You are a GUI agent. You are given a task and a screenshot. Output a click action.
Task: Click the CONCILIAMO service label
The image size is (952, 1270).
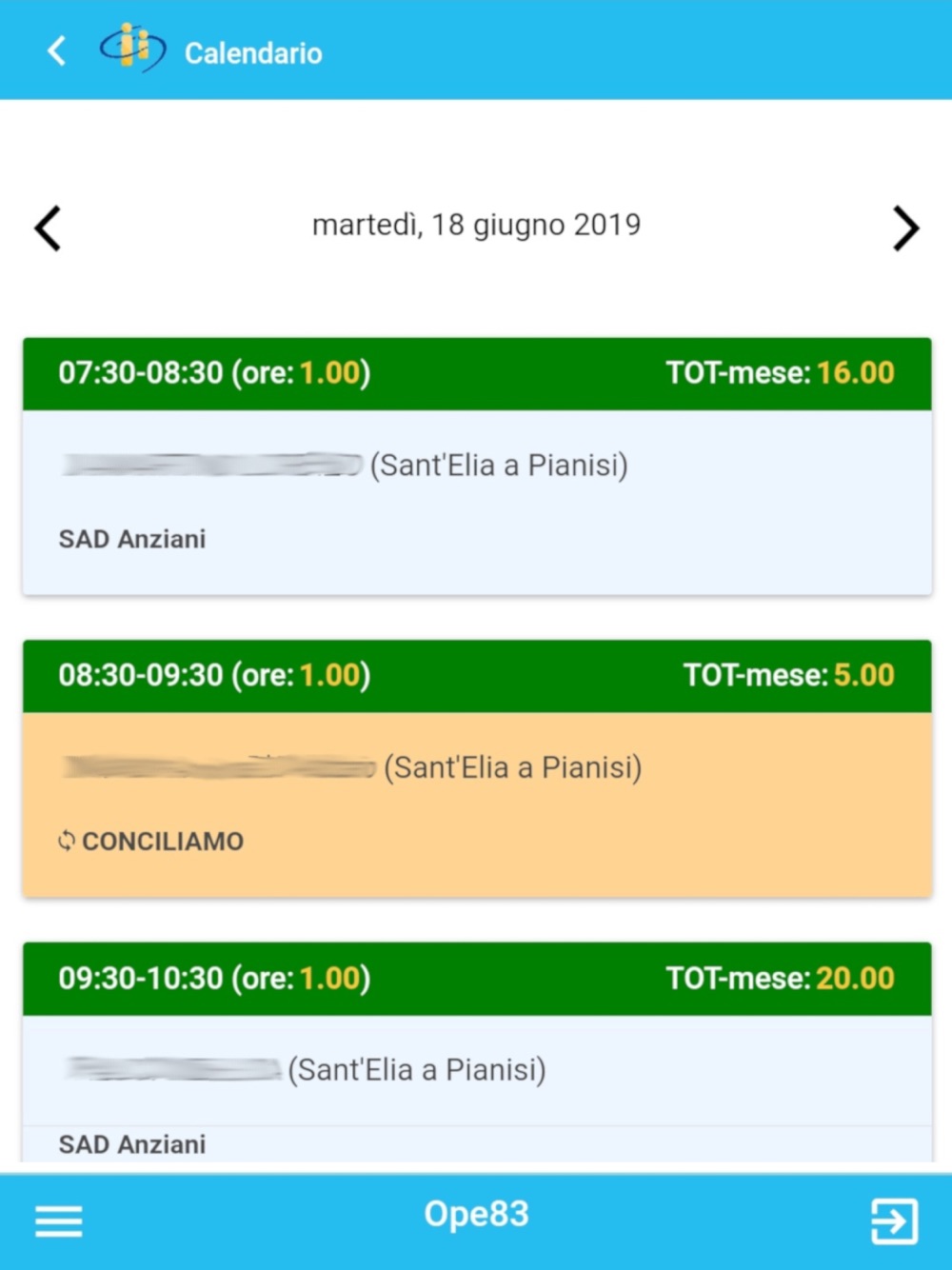click(163, 842)
